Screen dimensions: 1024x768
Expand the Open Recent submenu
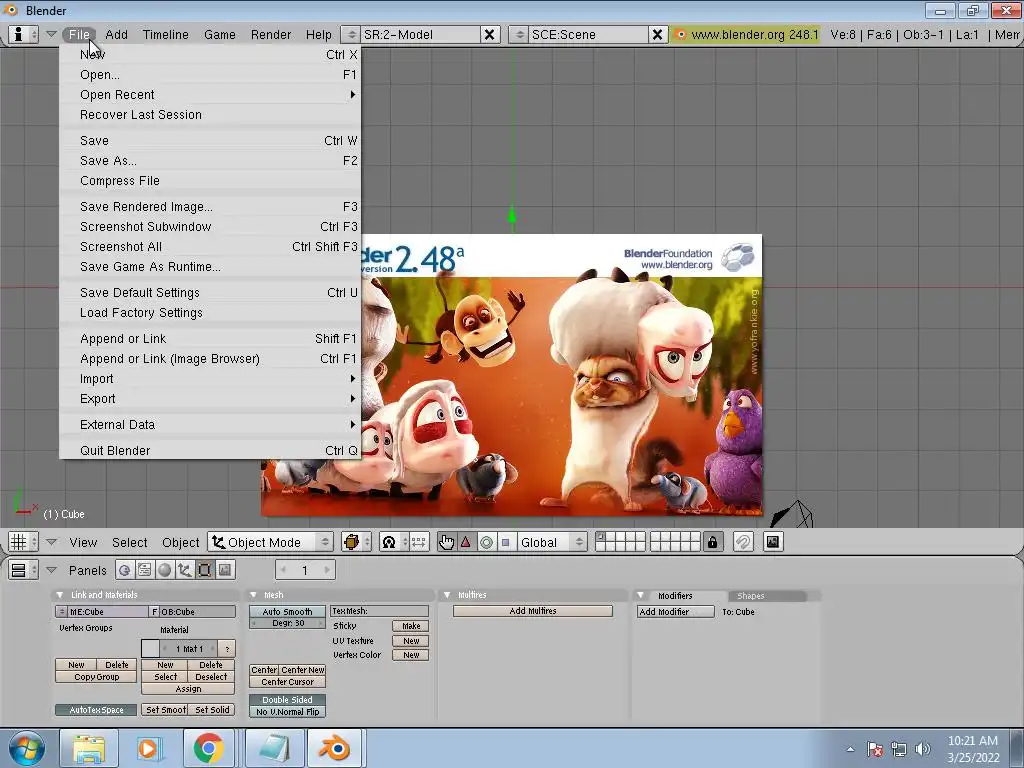(x=210, y=95)
